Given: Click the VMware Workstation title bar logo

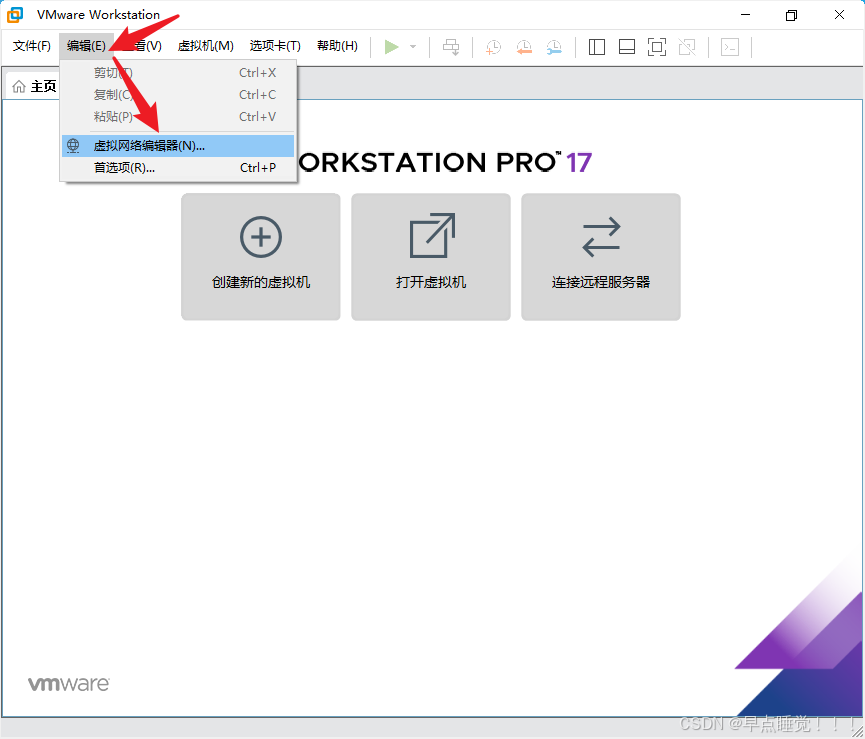Looking at the screenshot, I should 15,15.
